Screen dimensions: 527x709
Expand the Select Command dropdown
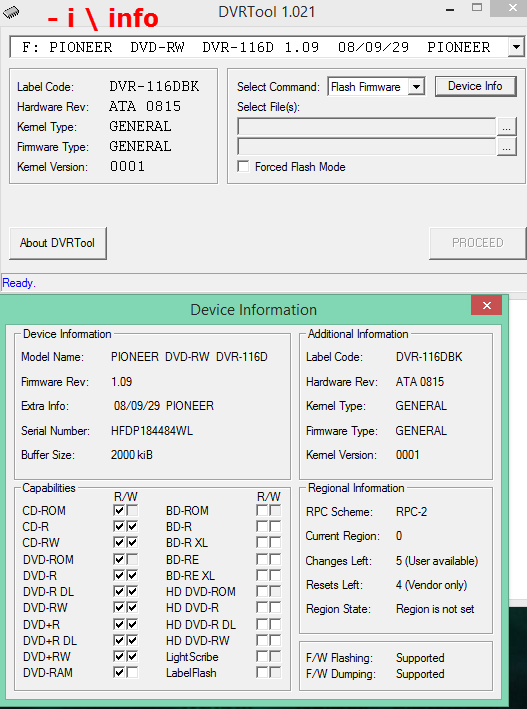point(416,86)
